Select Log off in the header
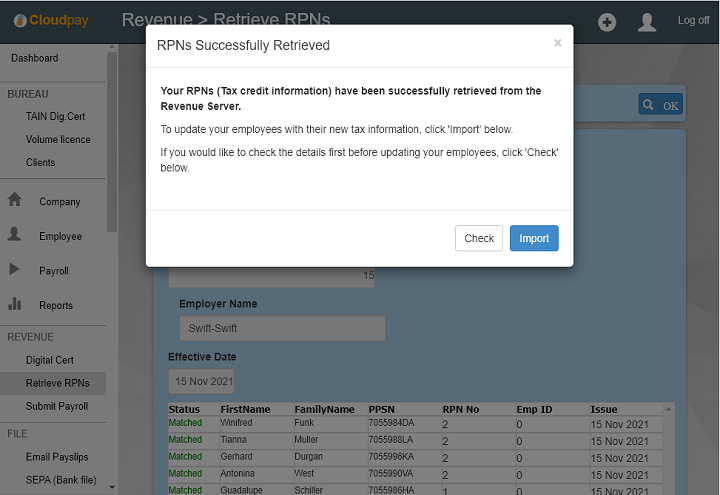This screenshot has width=720, height=495. [x=693, y=21]
